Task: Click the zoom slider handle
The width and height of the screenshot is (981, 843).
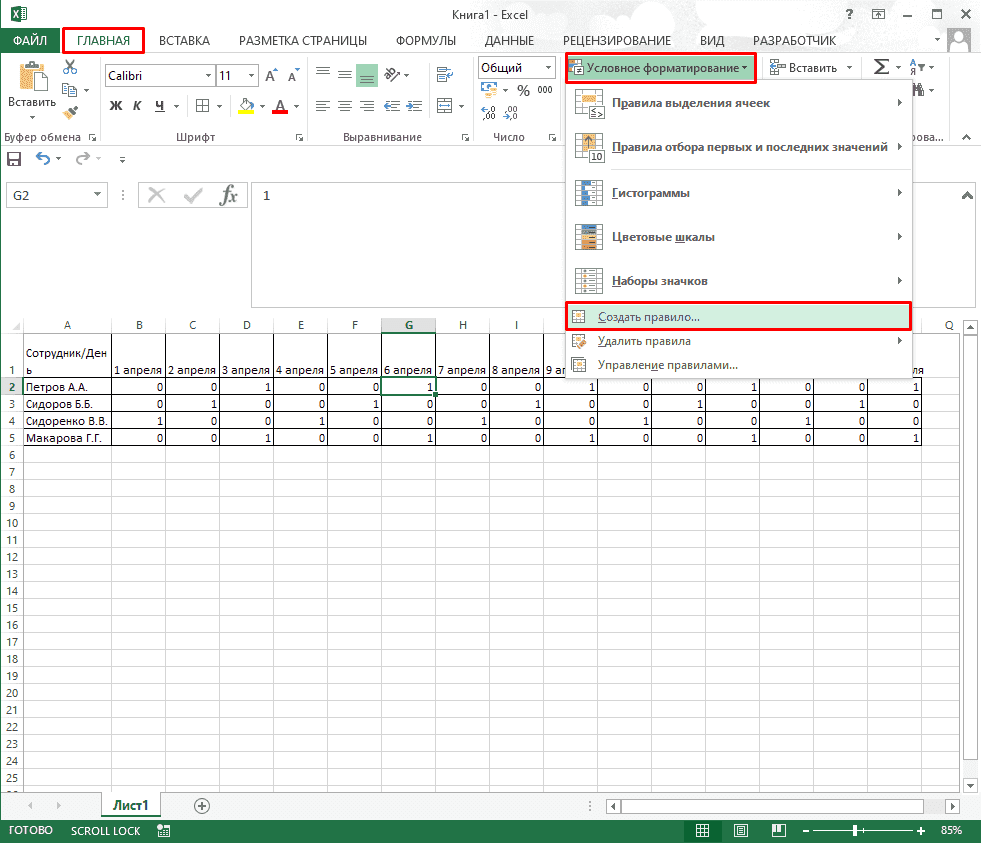Action: 855,830
